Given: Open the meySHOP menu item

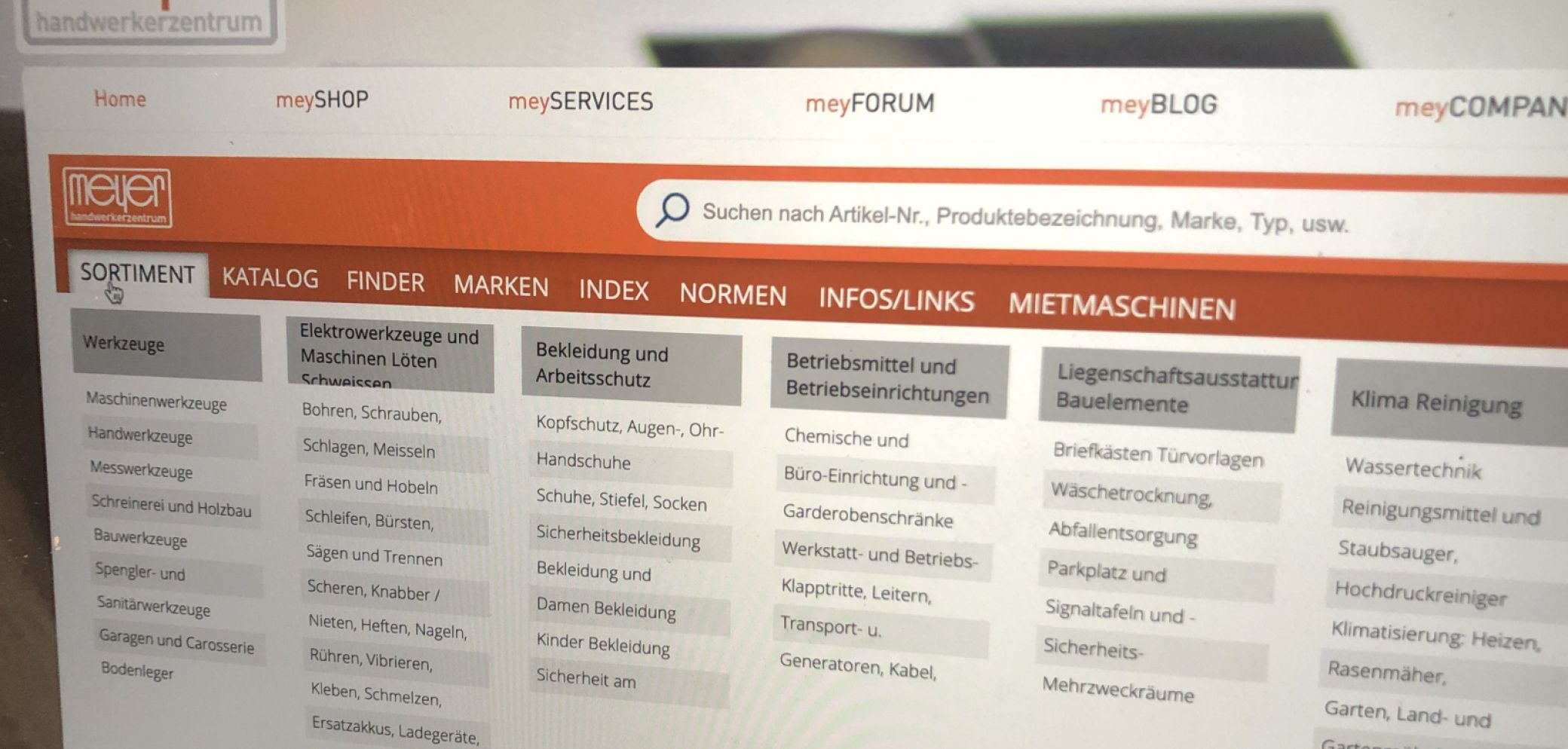Looking at the screenshot, I should coord(322,99).
